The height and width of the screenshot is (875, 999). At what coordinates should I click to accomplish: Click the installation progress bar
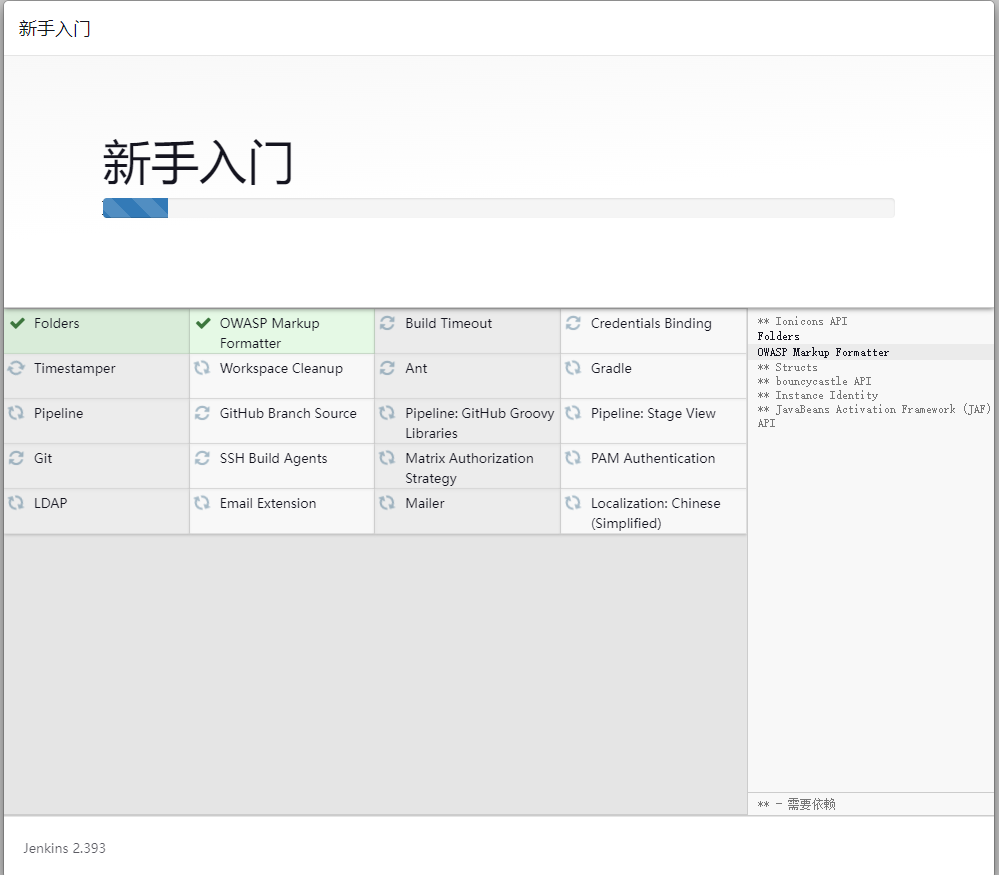[498, 208]
